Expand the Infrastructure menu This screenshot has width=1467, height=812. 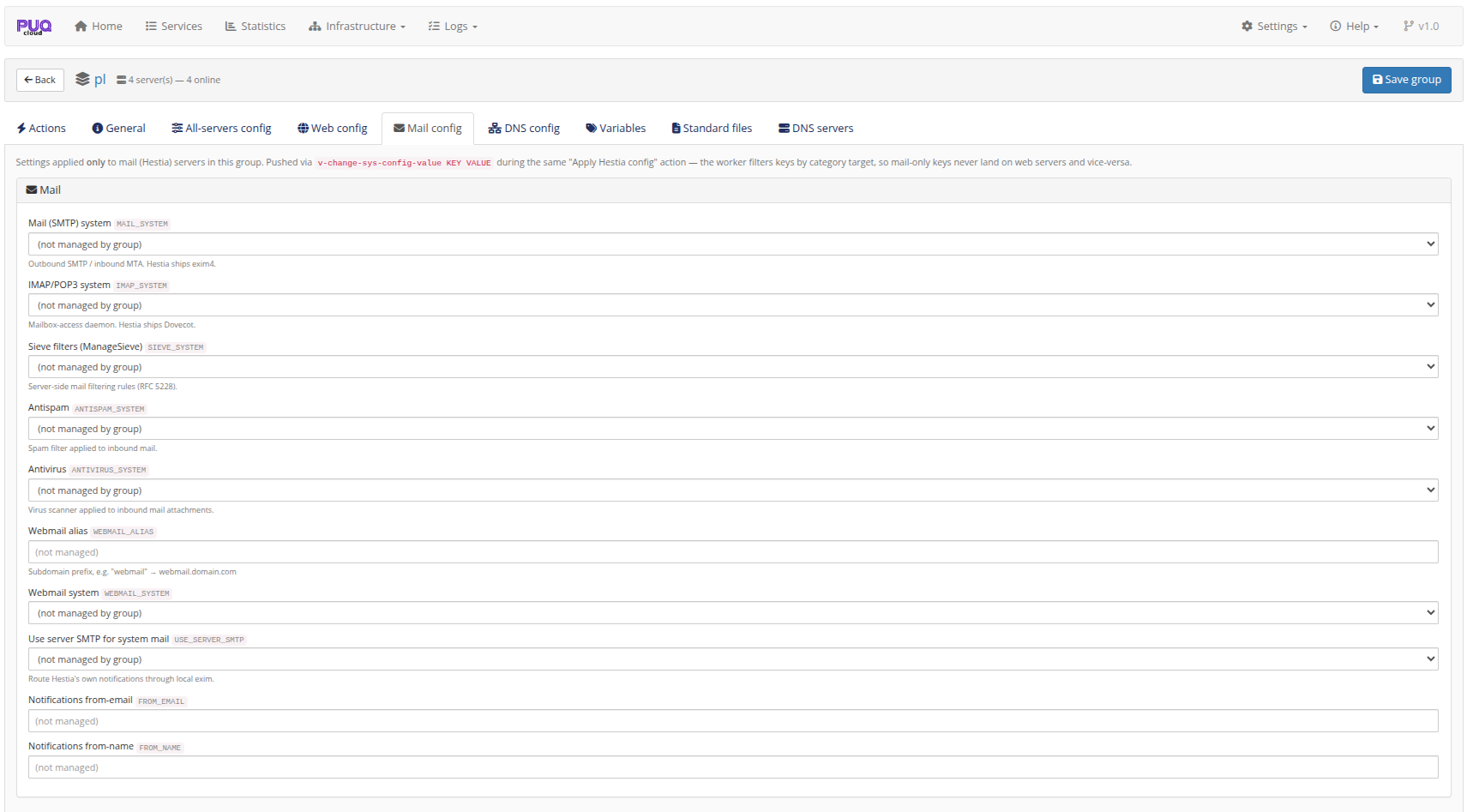[358, 27]
